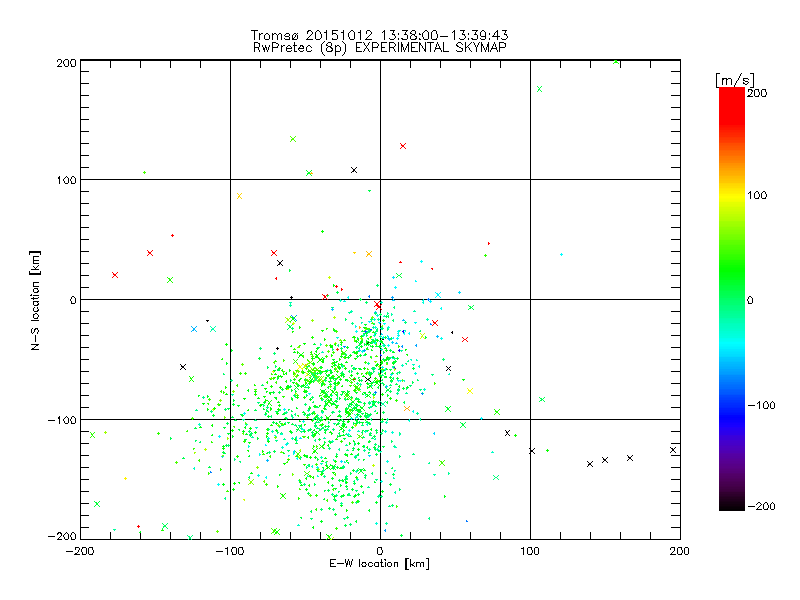Click the "N-S location [km]" axis label
This screenshot has height=600, width=800.
(35, 301)
